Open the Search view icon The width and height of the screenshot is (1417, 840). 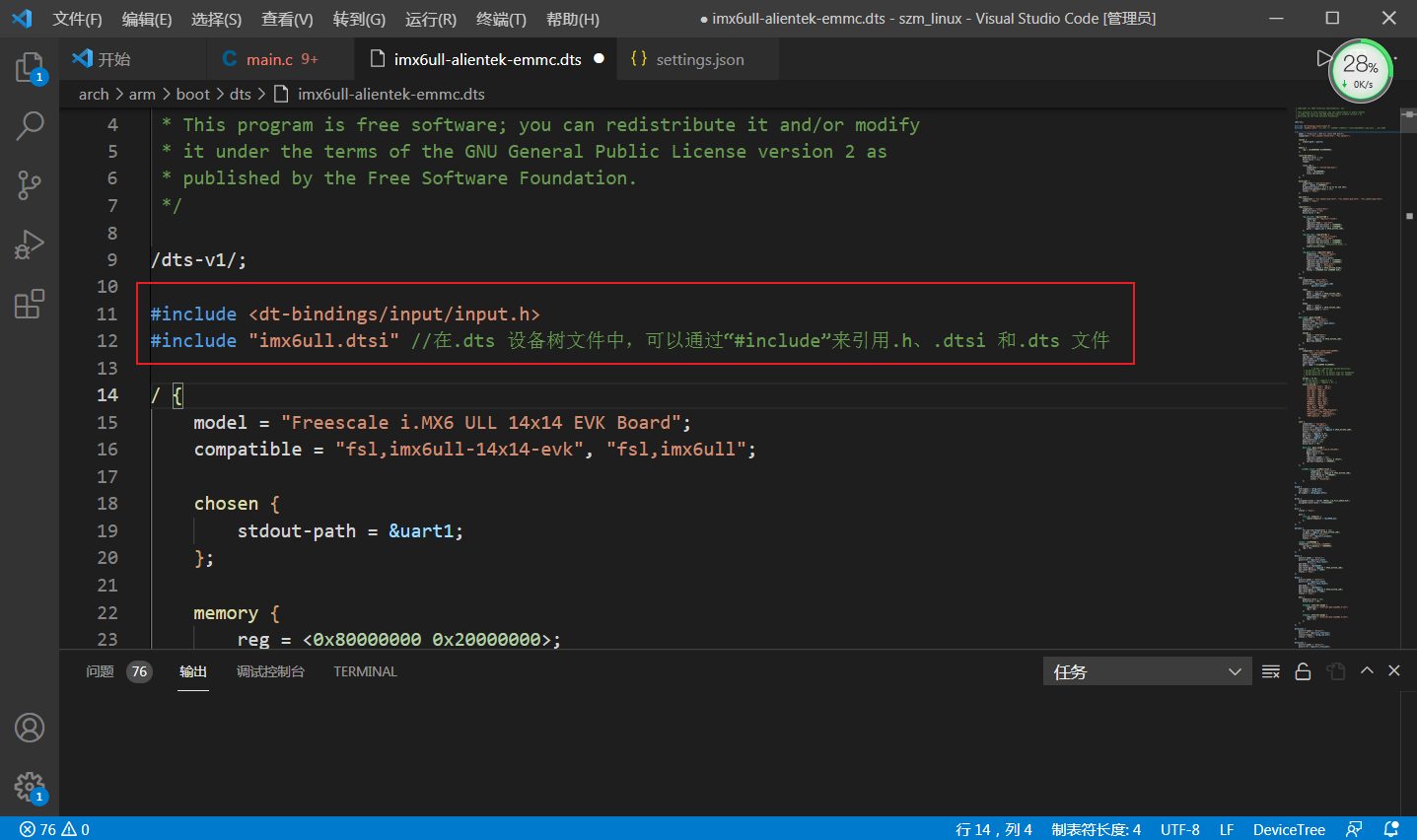(30, 125)
